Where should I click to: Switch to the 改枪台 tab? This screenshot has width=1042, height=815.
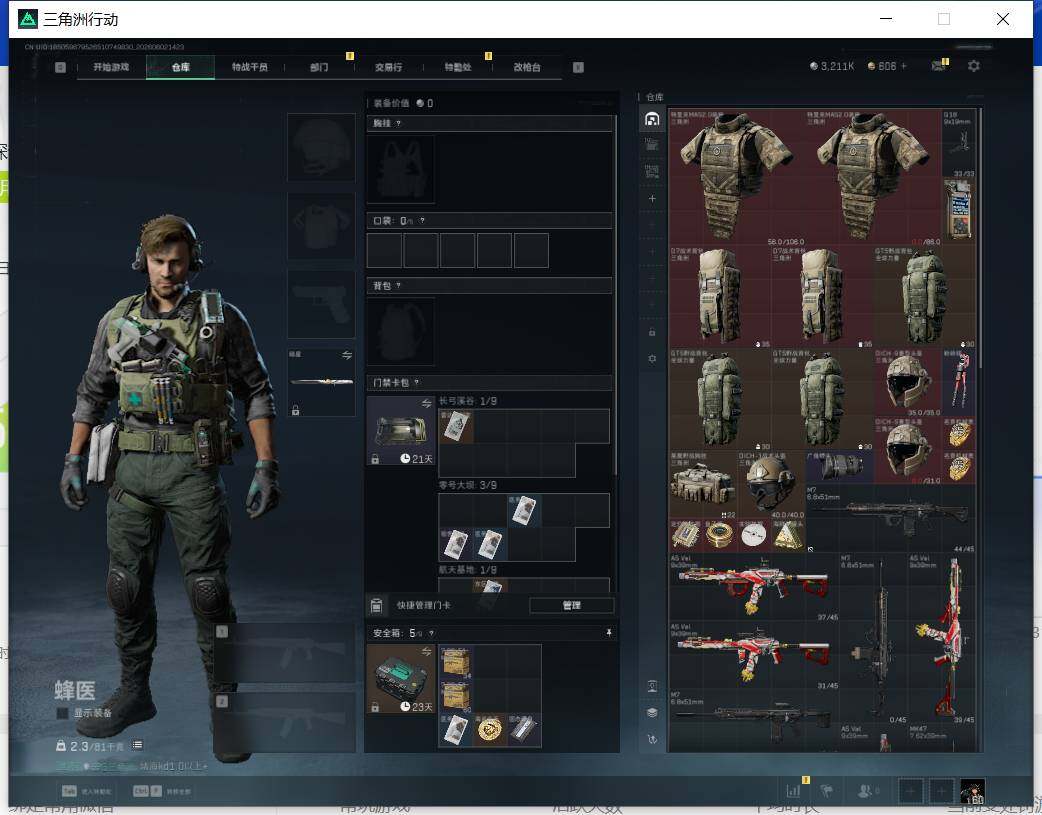coord(527,67)
